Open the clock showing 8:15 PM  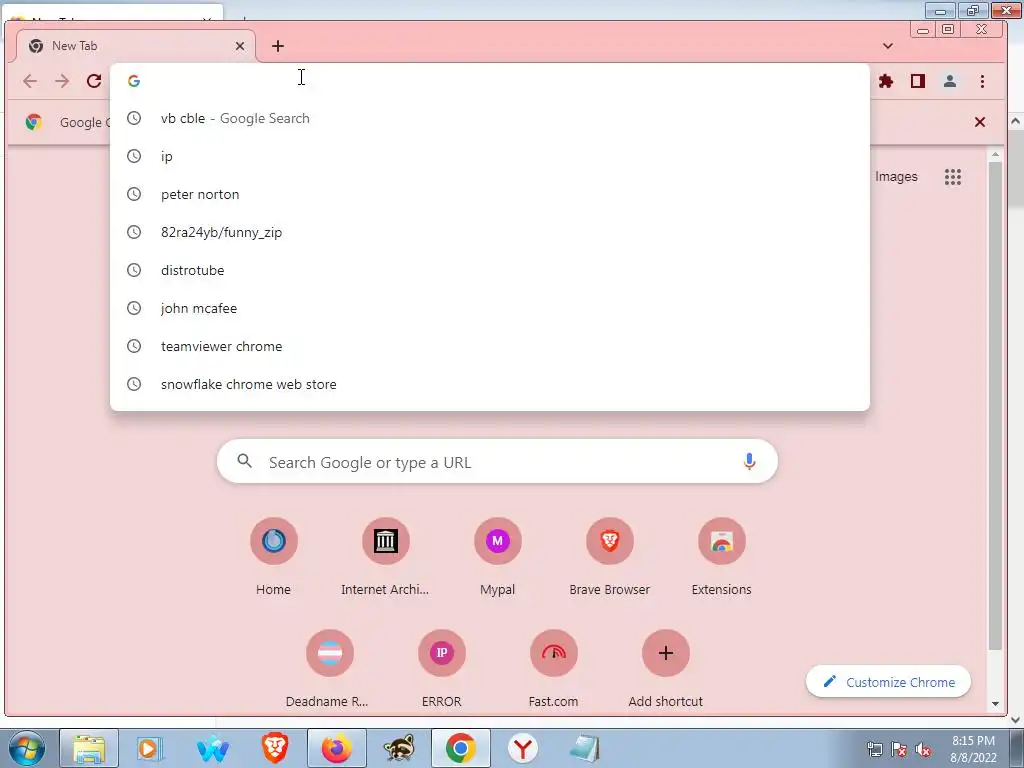pyautogui.click(x=973, y=749)
